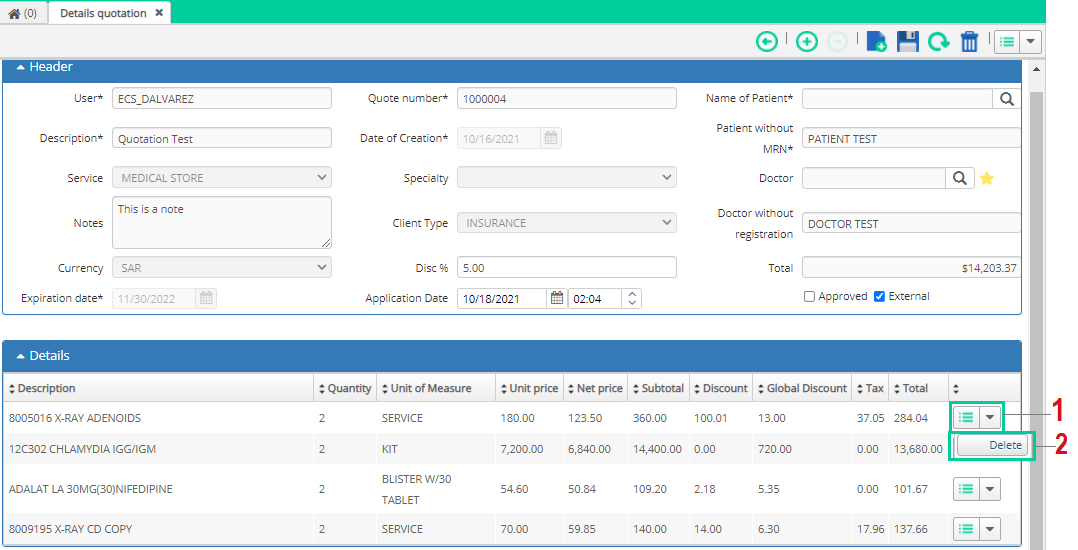Viewport: 1078px width, 550px height.
Task: Expand the Client Type INSURANCE dropdown
Action: coord(566,223)
